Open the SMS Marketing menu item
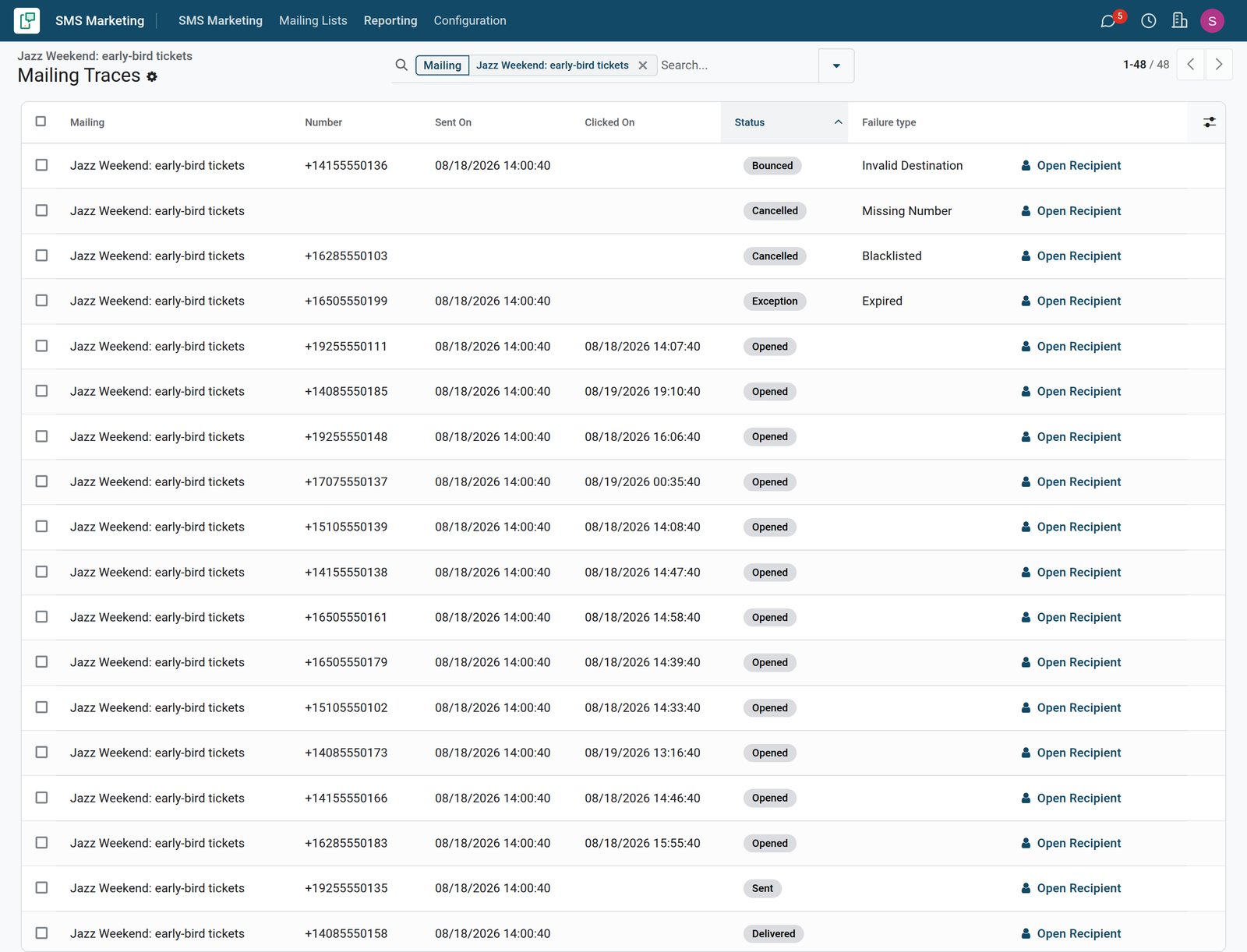 point(221,21)
